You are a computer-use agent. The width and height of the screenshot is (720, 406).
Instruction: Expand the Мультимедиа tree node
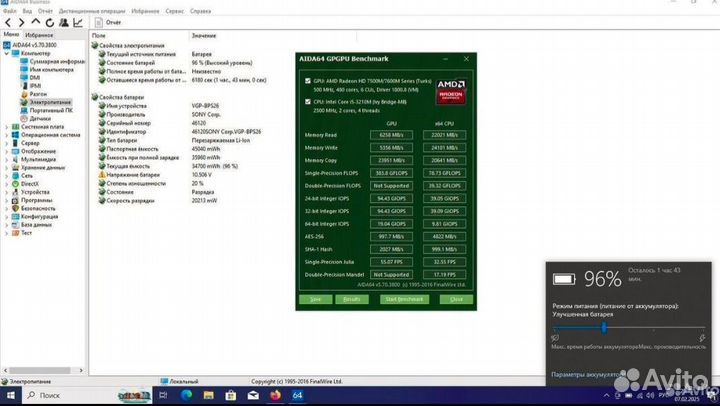click(6, 159)
